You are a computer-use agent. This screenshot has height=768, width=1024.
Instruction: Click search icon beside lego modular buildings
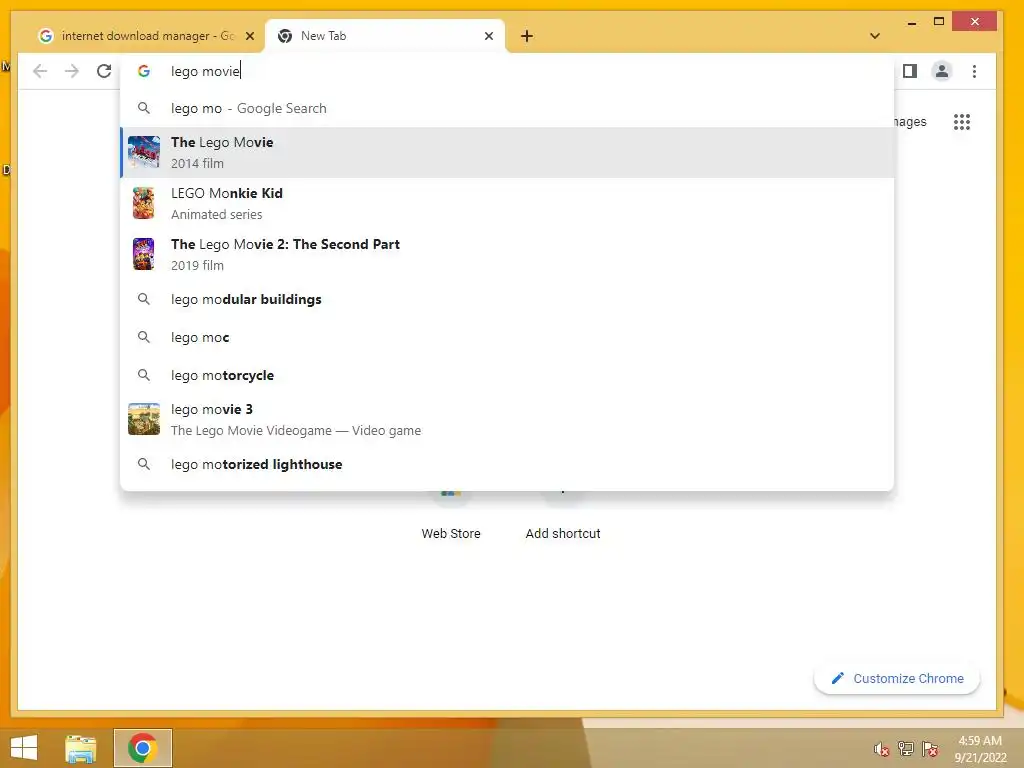pyautogui.click(x=144, y=299)
